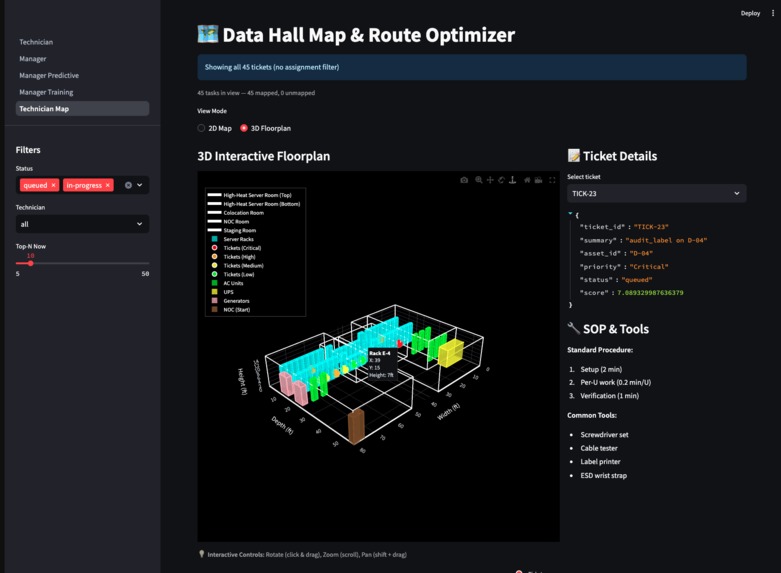Click the "audit_label on D-04" summary value
This screenshot has height=573, width=781.
click(x=666, y=240)
